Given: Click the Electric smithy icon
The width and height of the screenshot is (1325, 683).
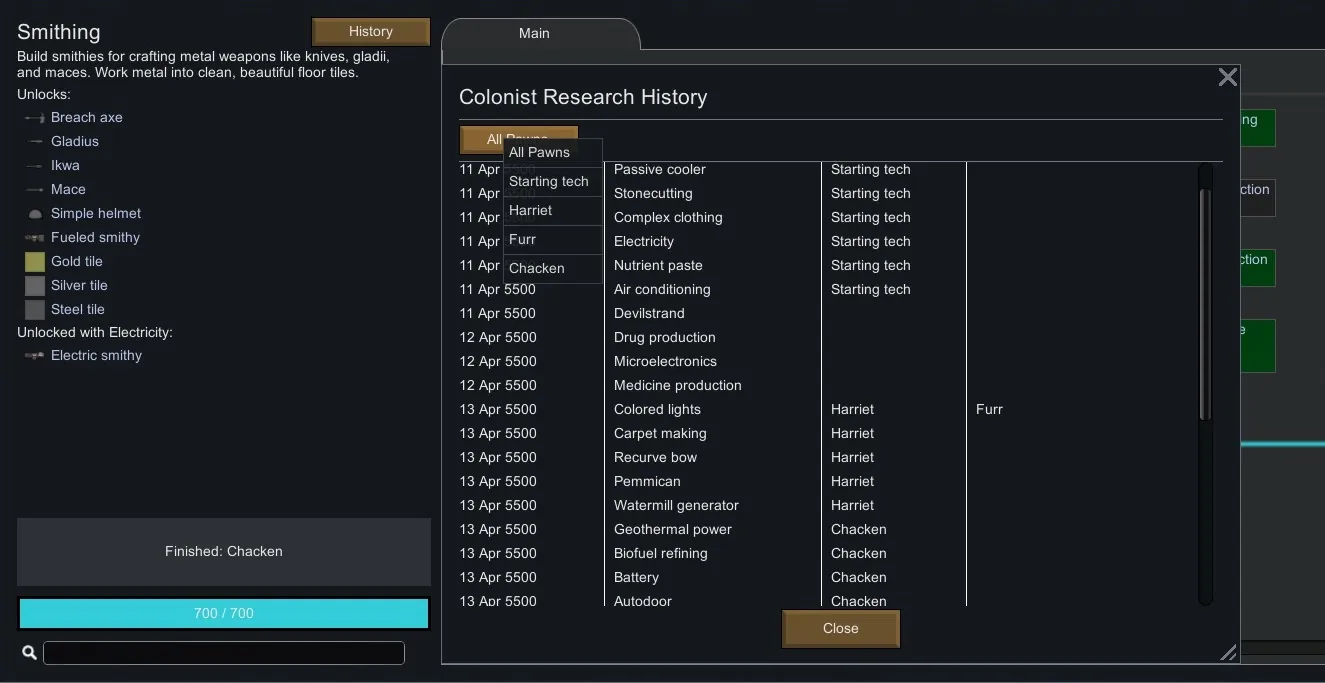Looking at the screenshot, I should pyautogui.click(x=35, y=356).
